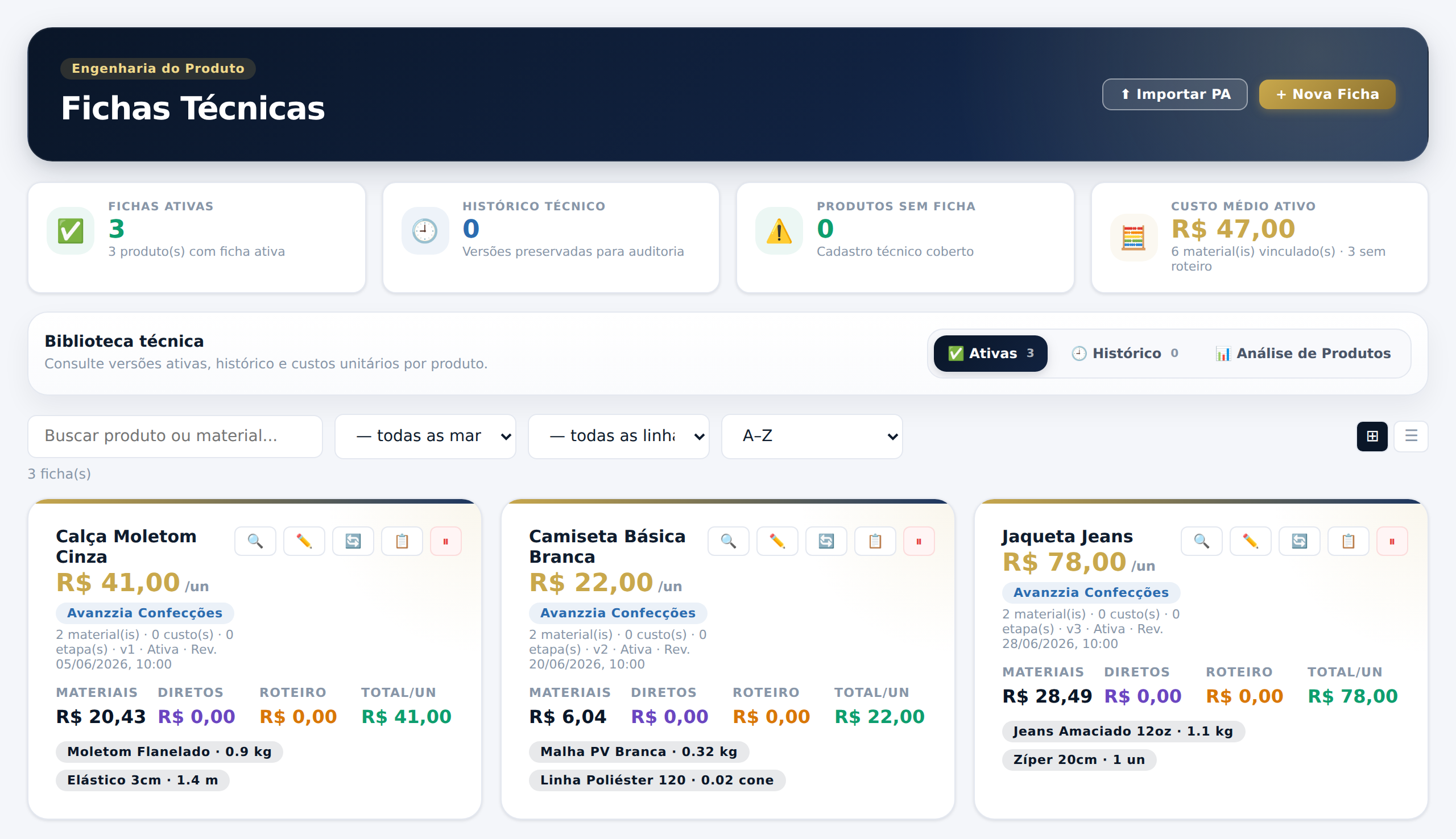The width and height of the screenshot is (1456, 839).
Task: Clipboard icon on Jaqueta Jeans card
Action: pos(1348,541)
